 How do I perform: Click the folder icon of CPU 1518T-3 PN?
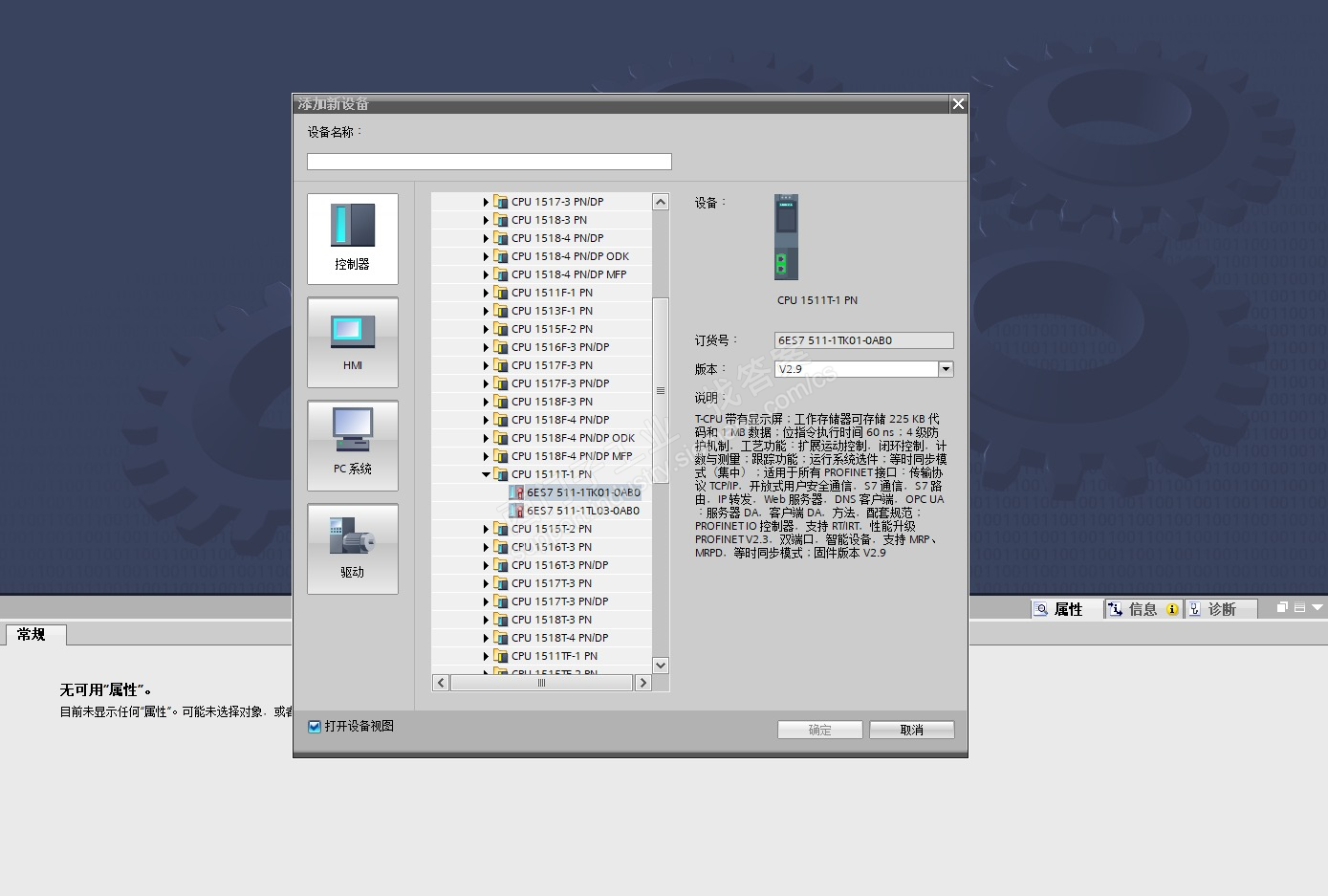[x=501, y=620]
